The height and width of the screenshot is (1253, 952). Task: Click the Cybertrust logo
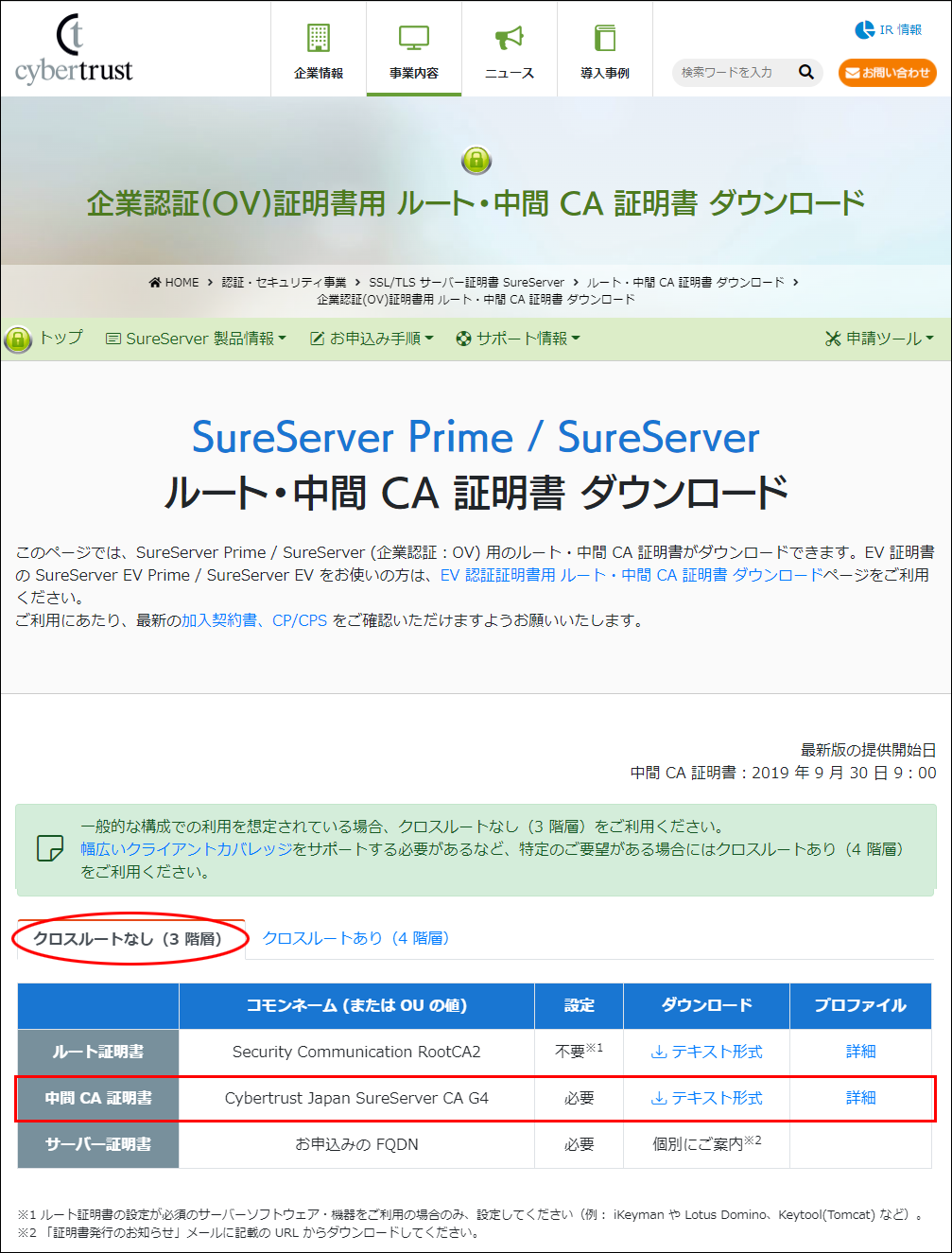(74, 49)
